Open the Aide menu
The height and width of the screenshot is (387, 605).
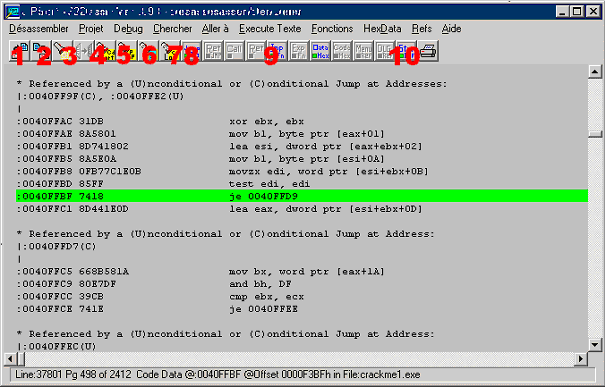tap(451, 29)
